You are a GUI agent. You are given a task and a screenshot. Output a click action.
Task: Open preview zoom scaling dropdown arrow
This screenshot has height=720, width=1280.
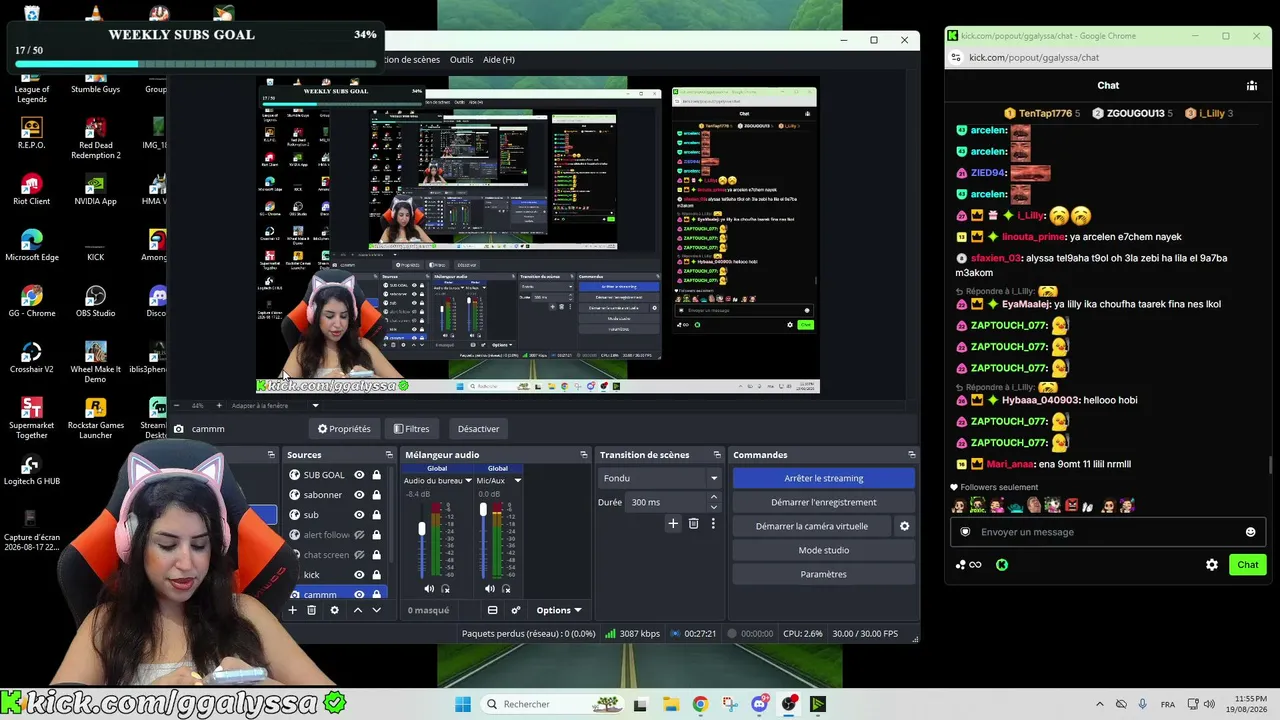[x=315, y=406]
